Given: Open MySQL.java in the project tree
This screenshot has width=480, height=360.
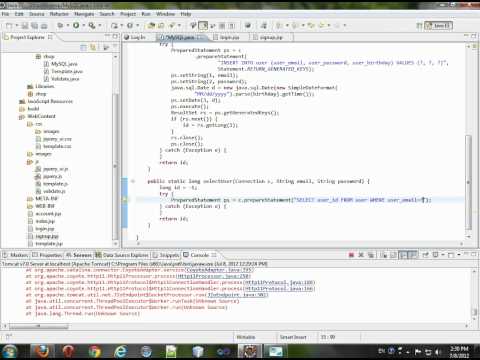Looking at the screenshot, I should coord(61,64).
